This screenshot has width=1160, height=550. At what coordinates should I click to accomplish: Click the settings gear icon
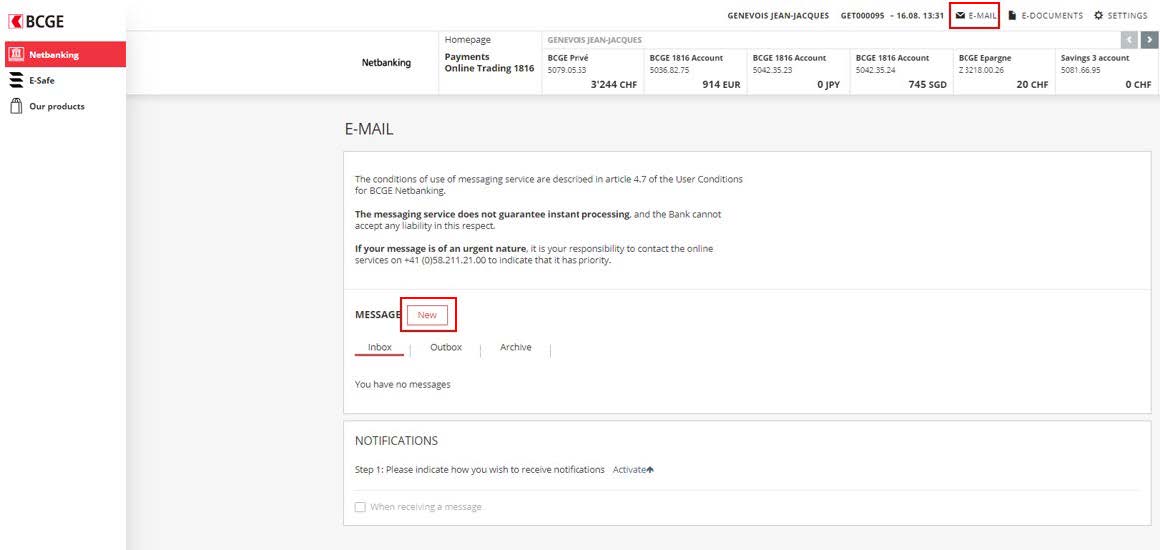(1099, 16)
